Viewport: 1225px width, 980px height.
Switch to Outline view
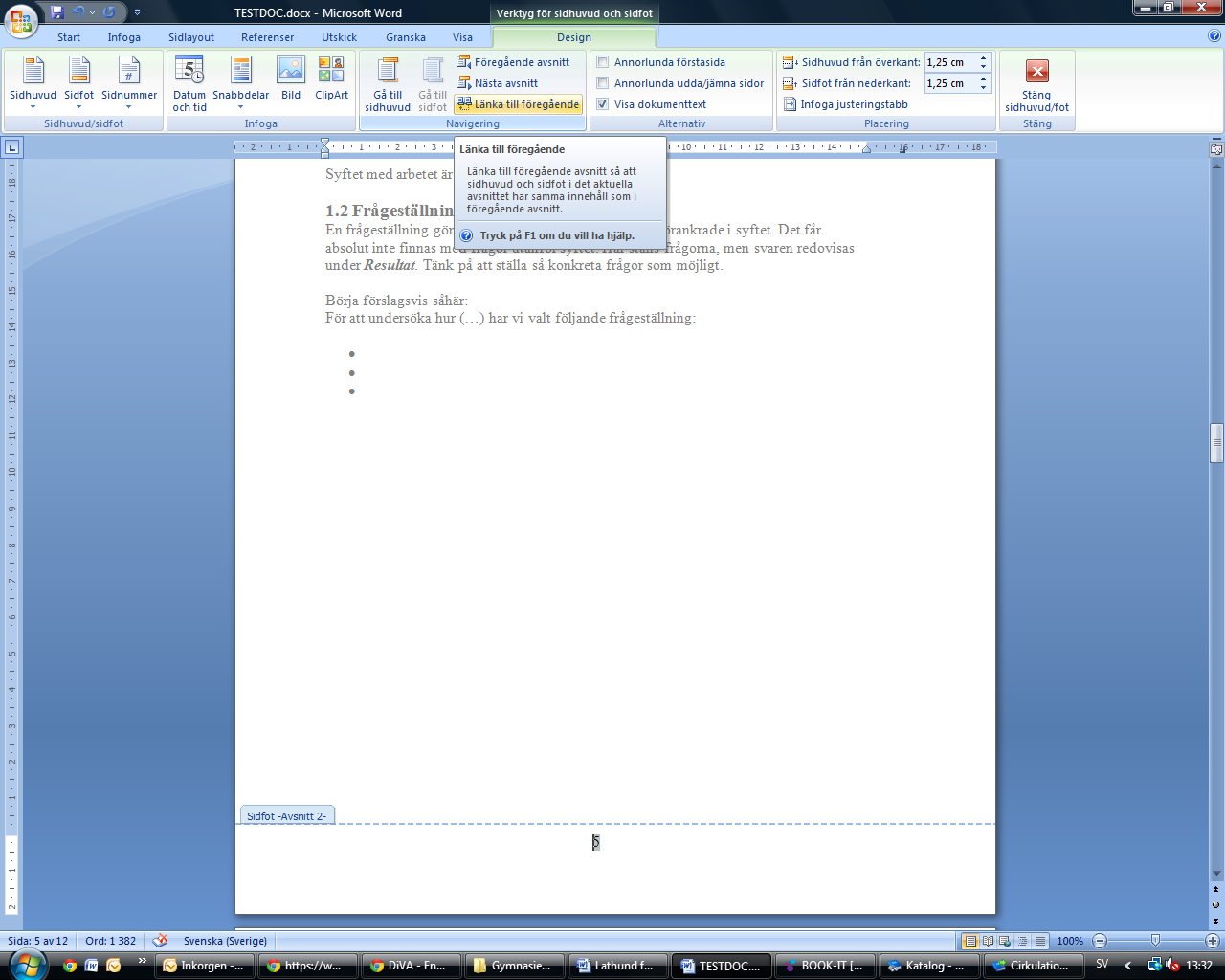pyautogui.click(x=1022, y=941)
